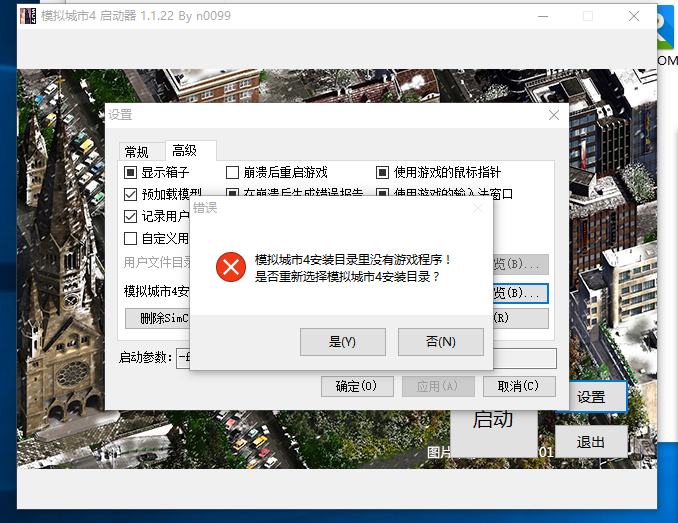Image resolution: width=678 pixels, height=523 pixels.
Task: Toggle the 记录用户 checkbox
Action: [130, 216]
